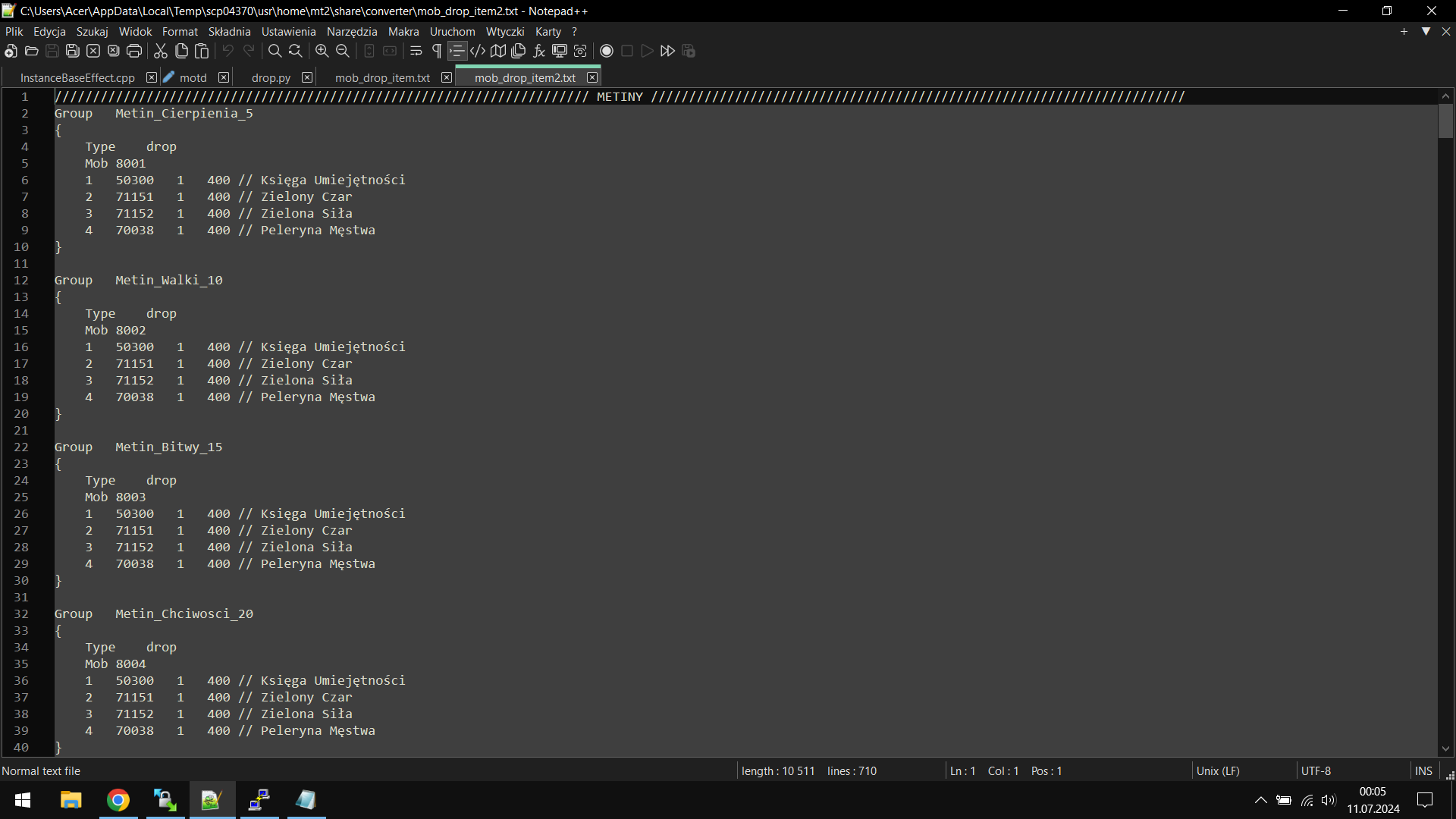The image size is (1456, 819).
Task: Open the tab list dropdown arrow
Action: coord(1426,31)
